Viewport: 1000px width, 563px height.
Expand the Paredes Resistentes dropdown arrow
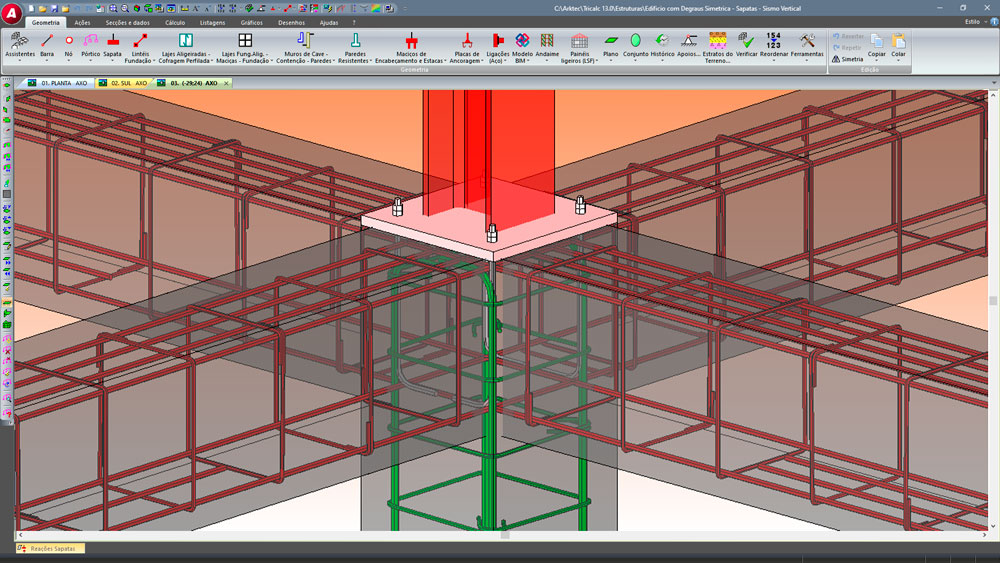pyautogui.click(x=371, y=61)
